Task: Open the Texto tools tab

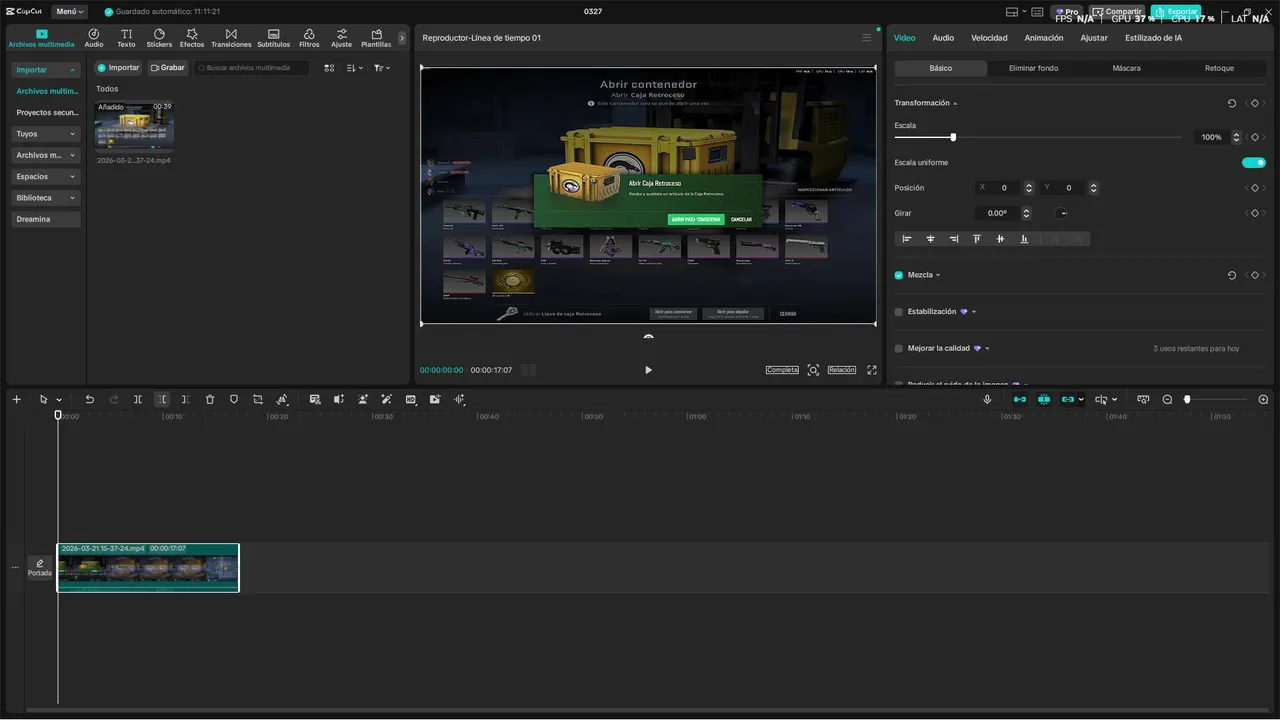Action: 126,38
